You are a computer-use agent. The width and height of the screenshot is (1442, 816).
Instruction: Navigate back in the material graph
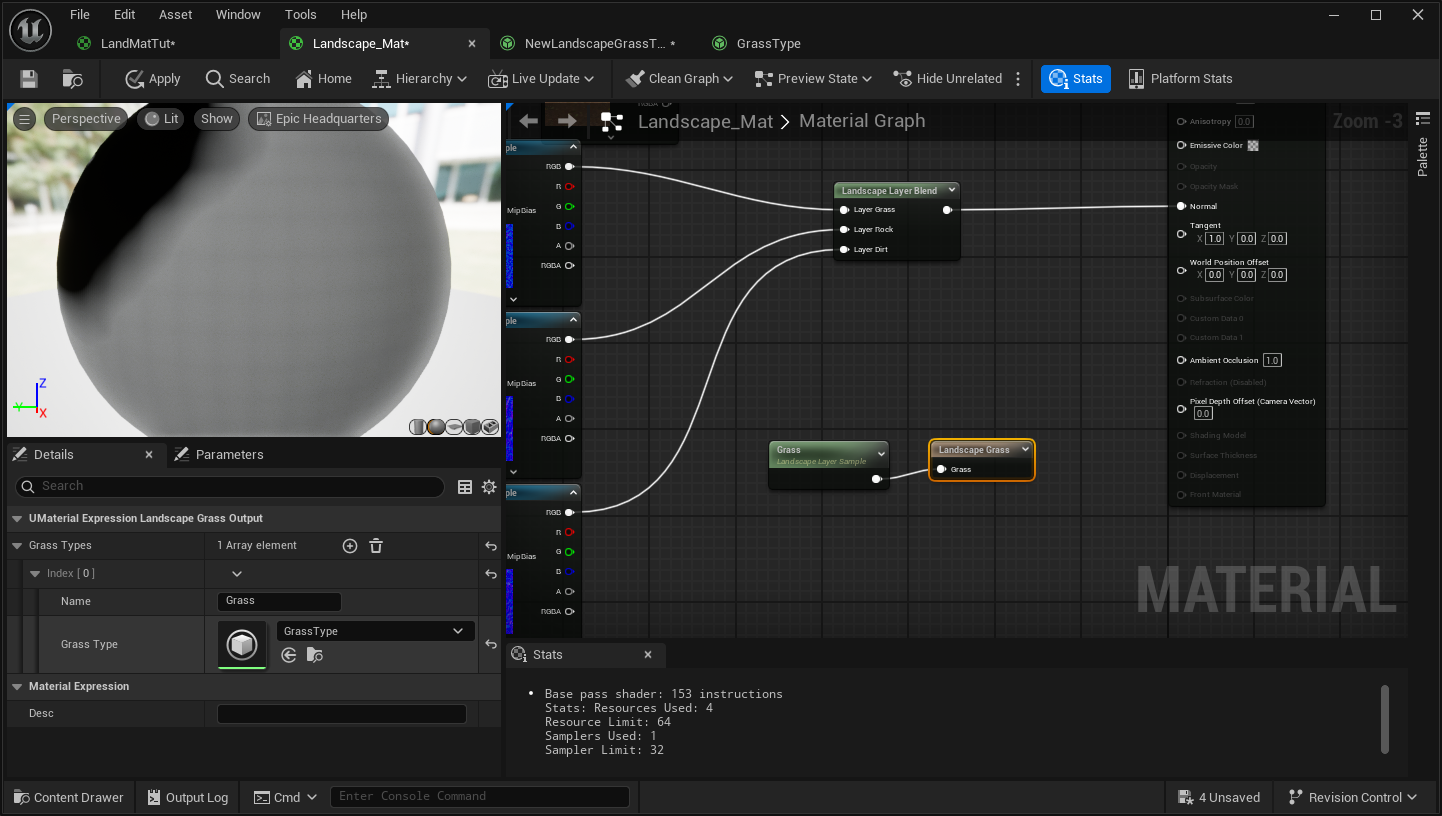(528, 121)
